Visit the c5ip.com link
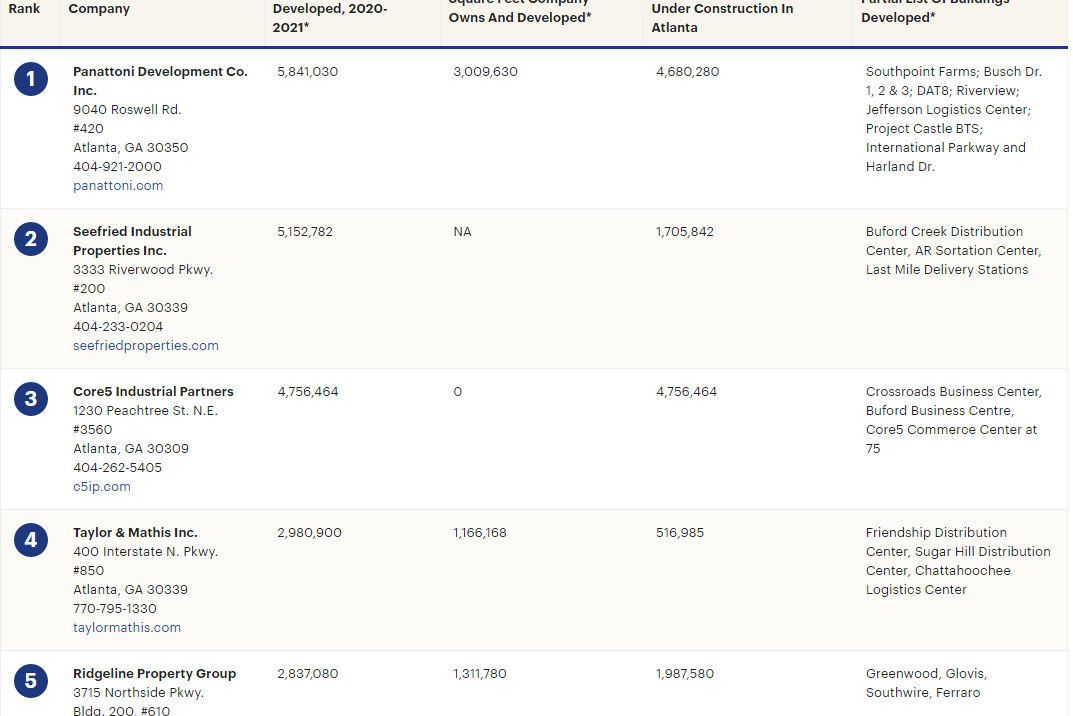This screenshot has height=716, width=1073. (101, 487)
